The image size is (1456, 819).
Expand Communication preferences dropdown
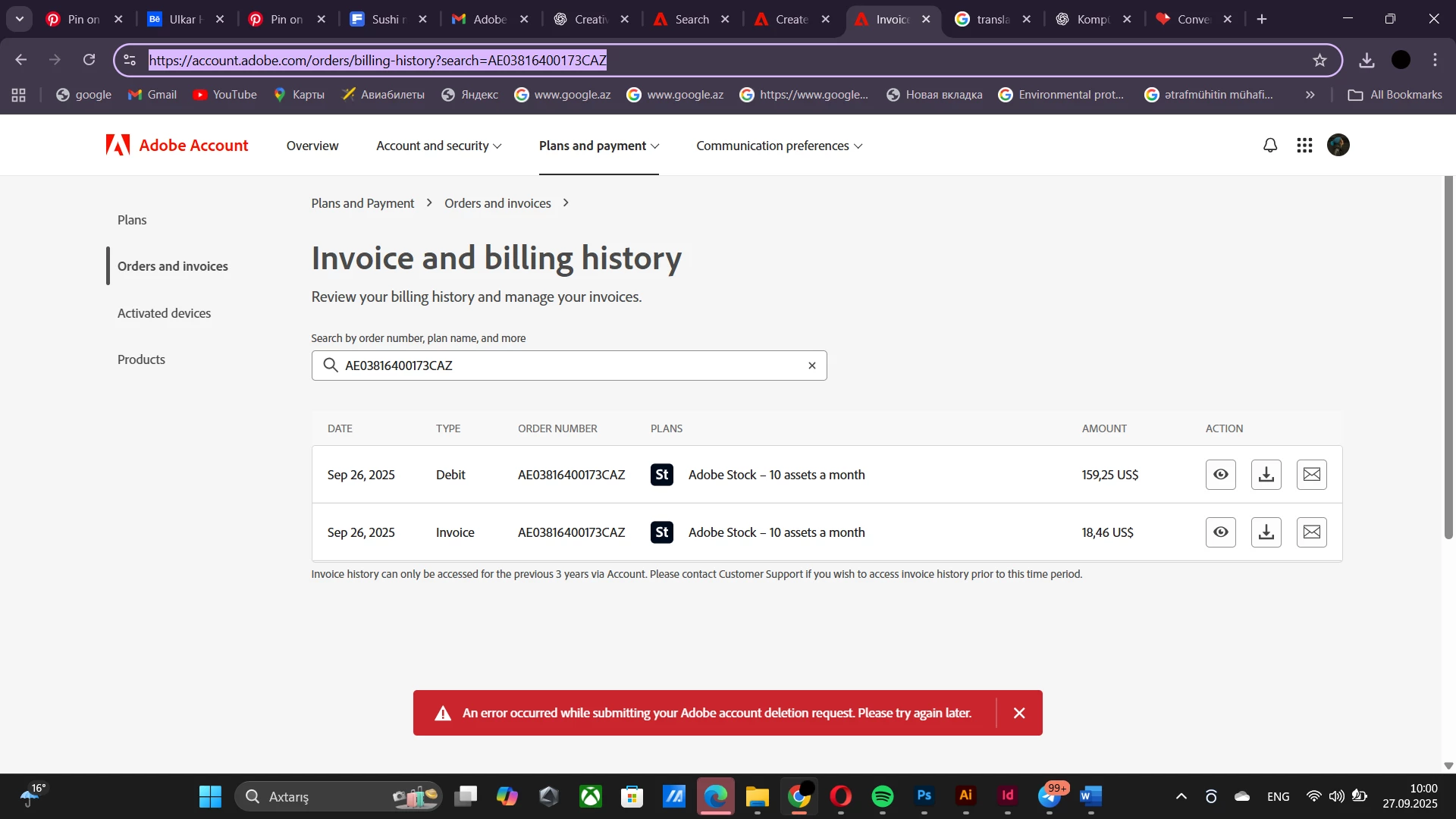pyautogui.click(x=779, y=146)
